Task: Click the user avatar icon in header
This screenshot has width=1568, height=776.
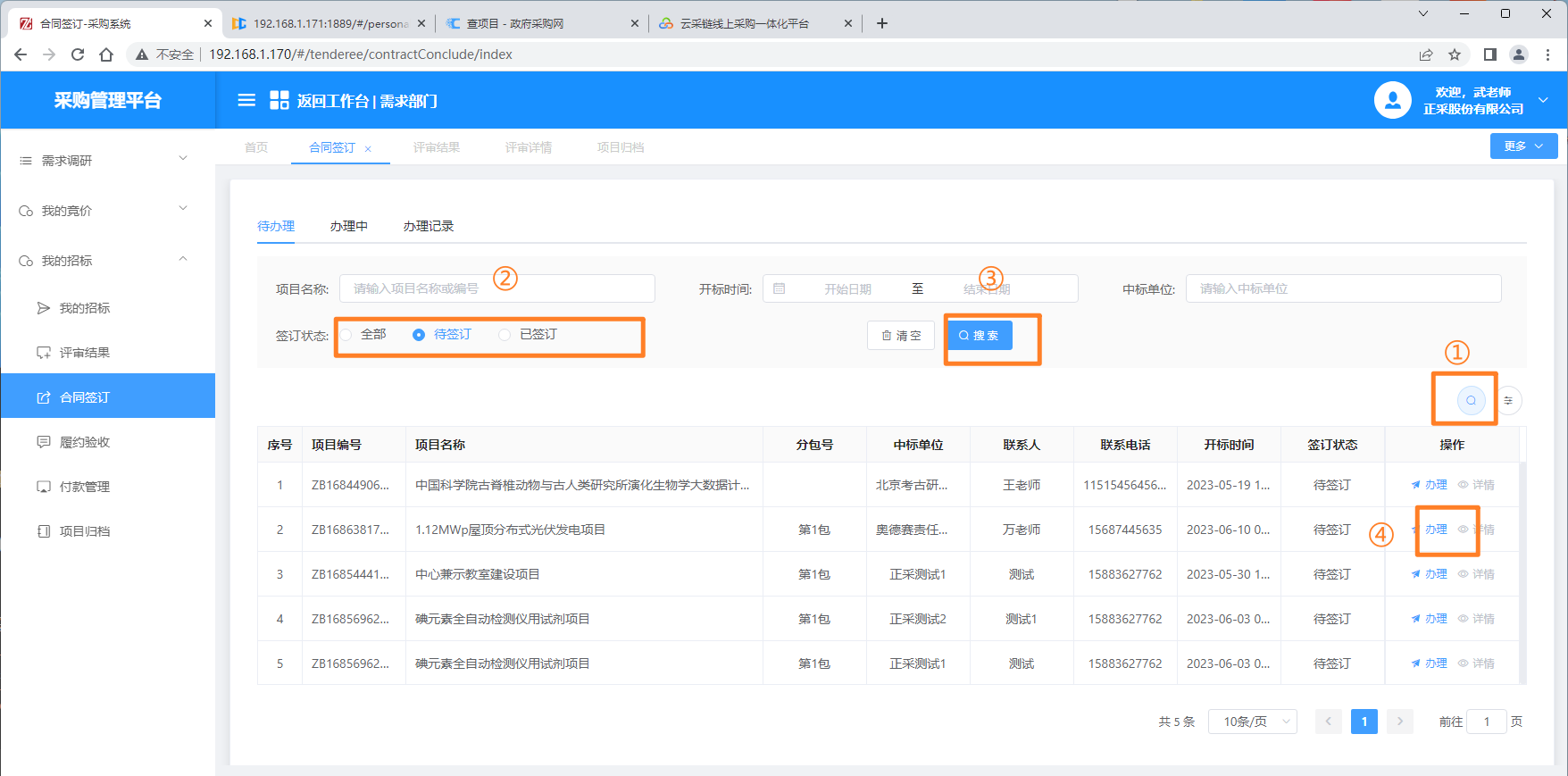Action: pyautogui.click(x=1392, y=100)
